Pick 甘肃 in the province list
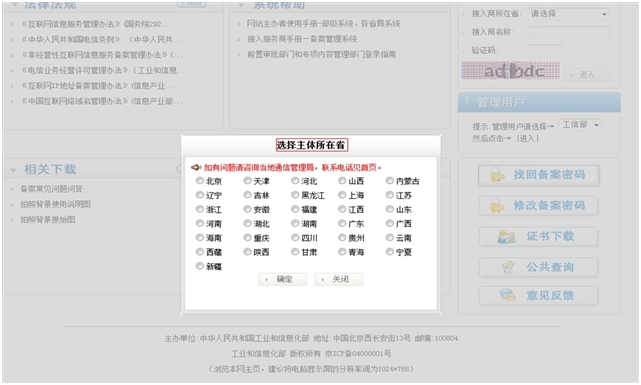This screenshot has width=641, height=385. 295,251
